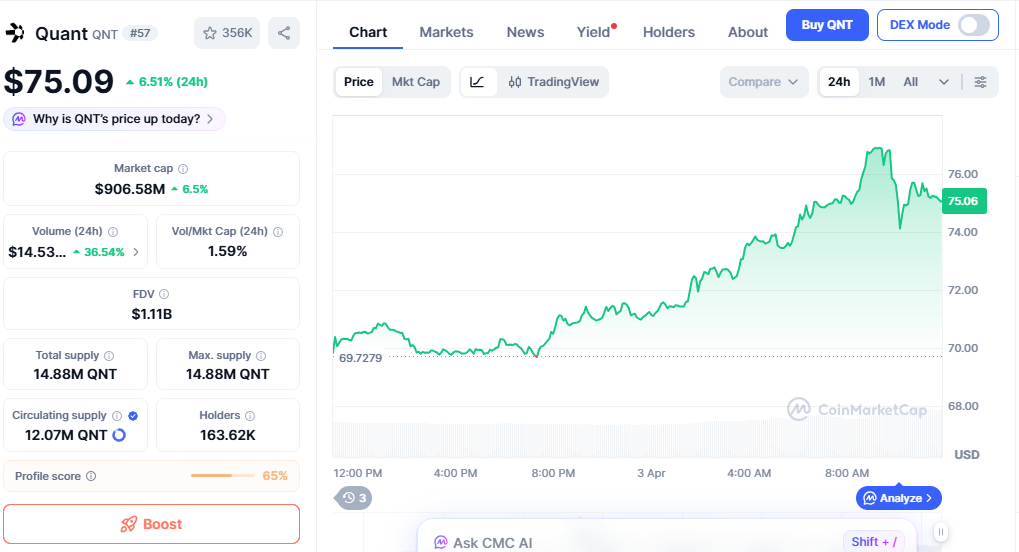Open the history events badge showing 3

(354, 498)
